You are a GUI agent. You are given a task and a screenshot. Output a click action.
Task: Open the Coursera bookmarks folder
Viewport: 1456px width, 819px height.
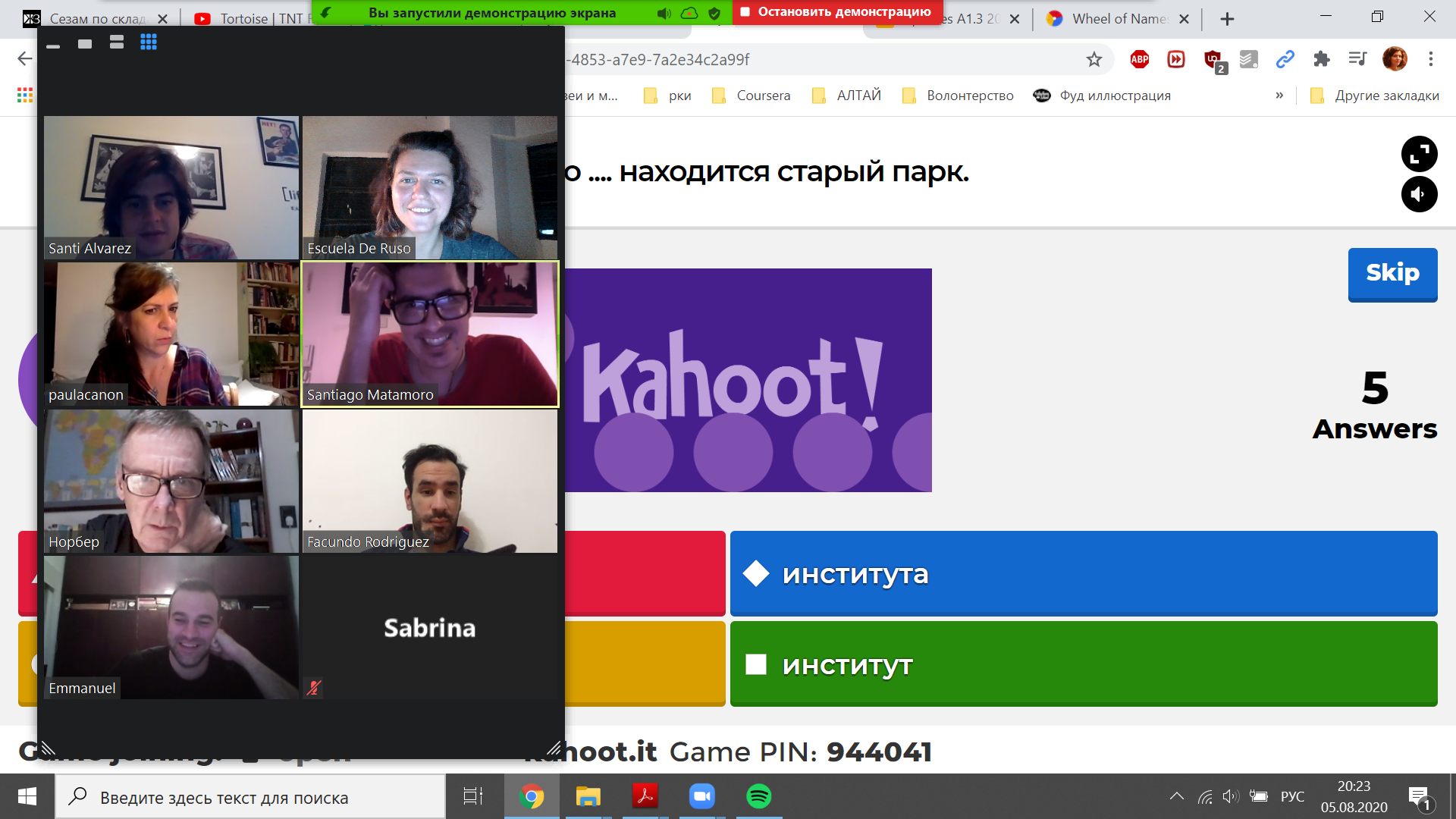751,96
